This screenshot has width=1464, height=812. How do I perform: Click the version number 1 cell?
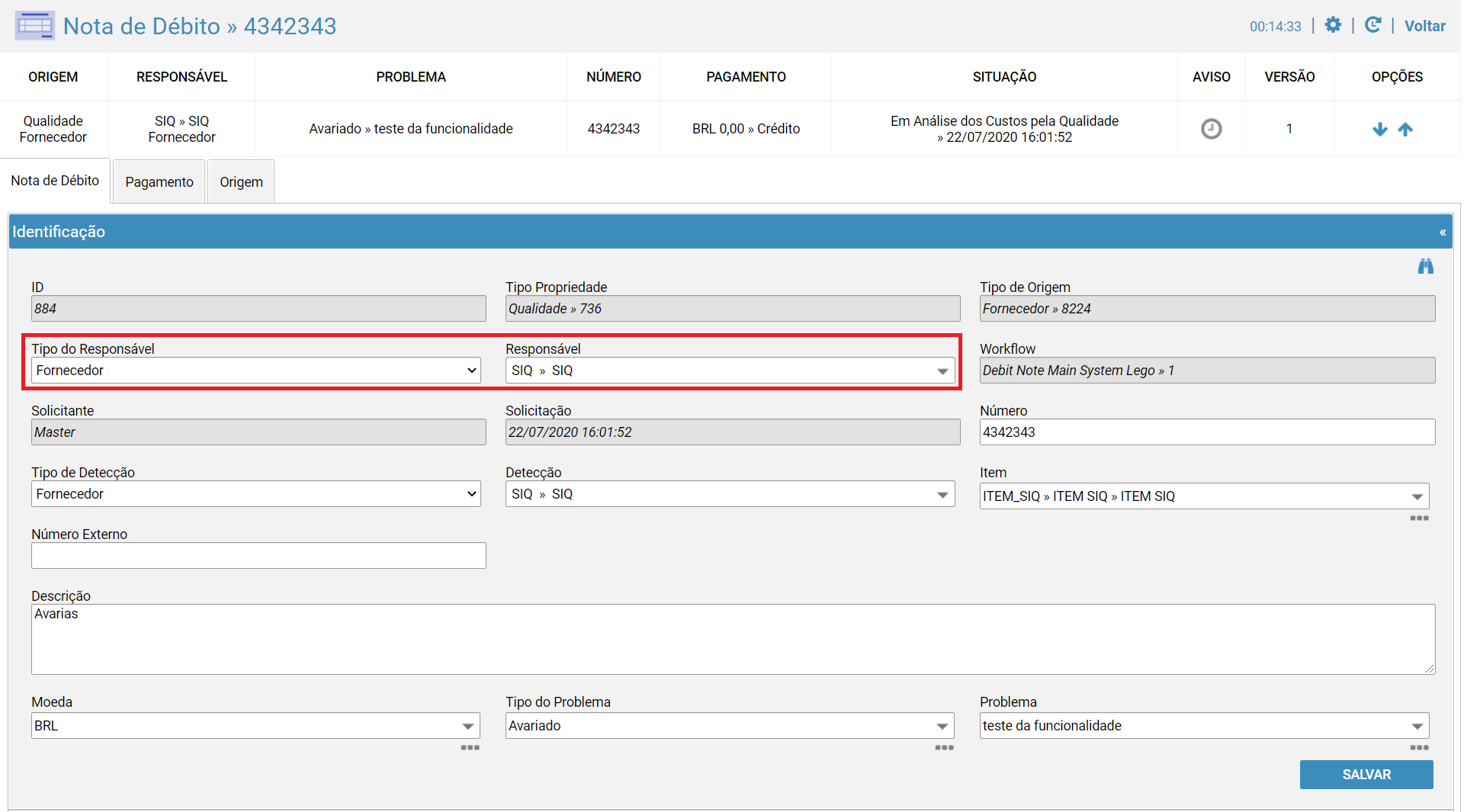pos(1289,129)
